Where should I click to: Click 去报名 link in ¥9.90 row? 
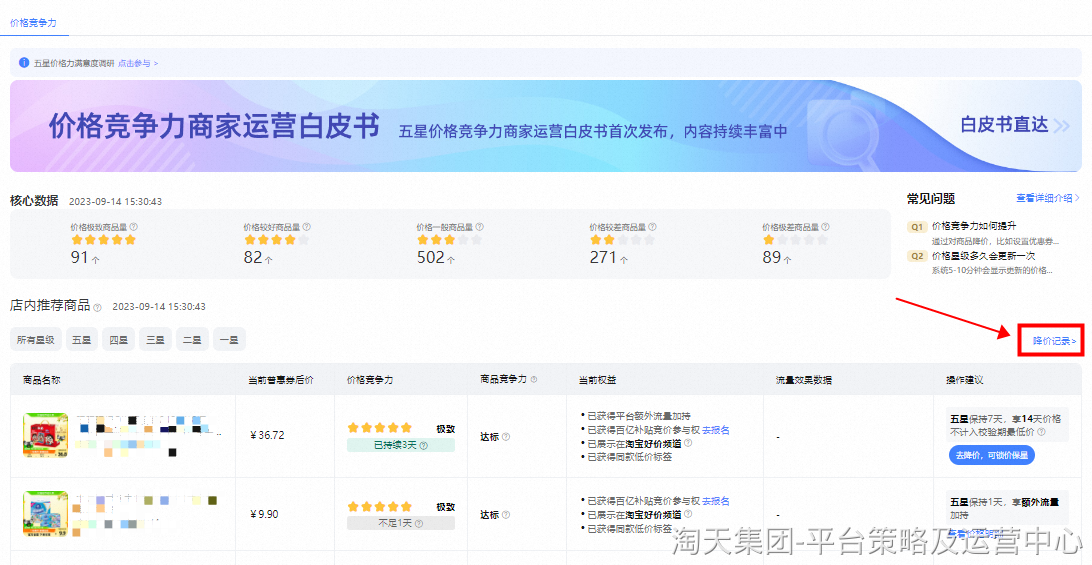[x=716, y=502]
